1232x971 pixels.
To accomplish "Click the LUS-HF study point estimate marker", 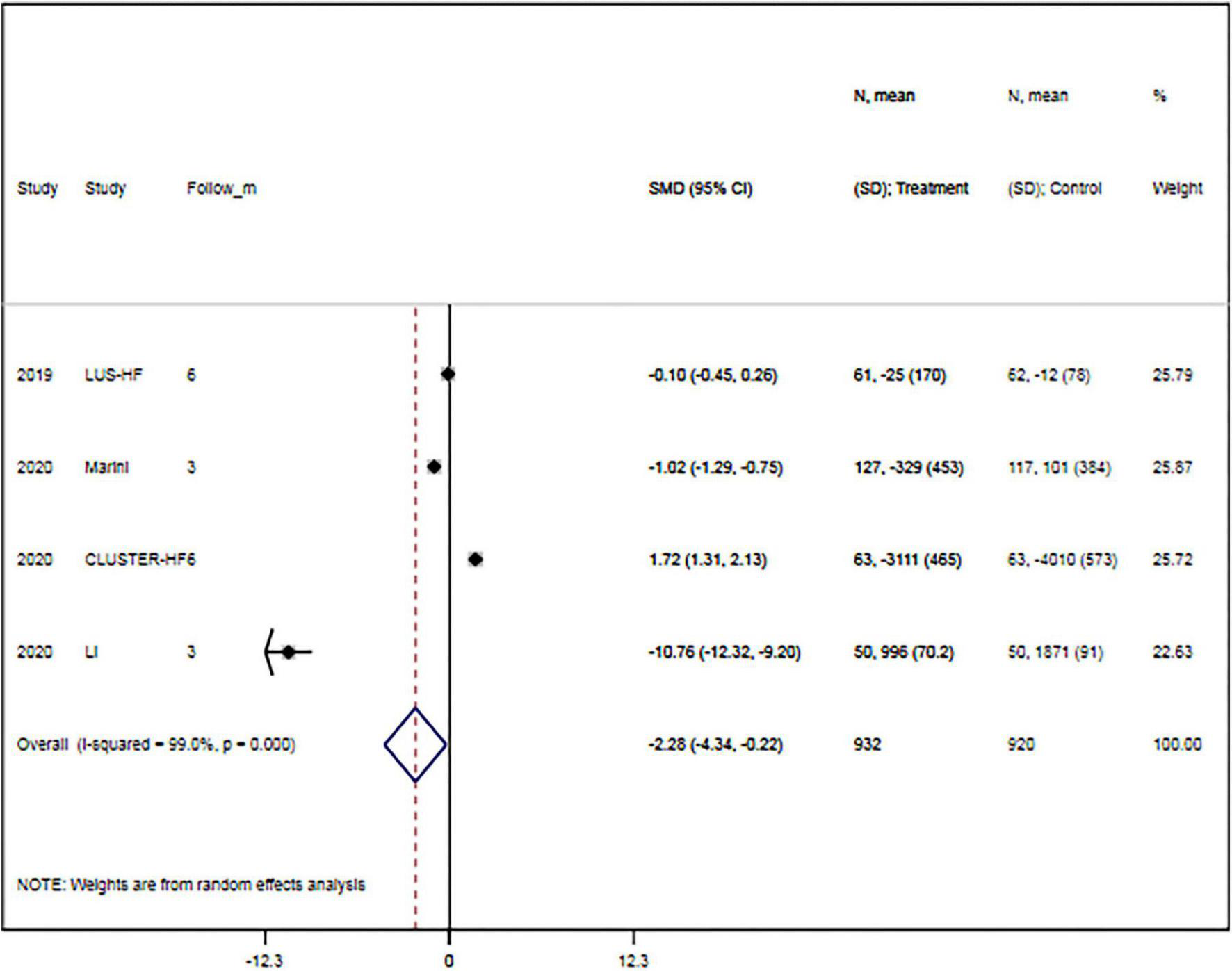I will 447,374.
